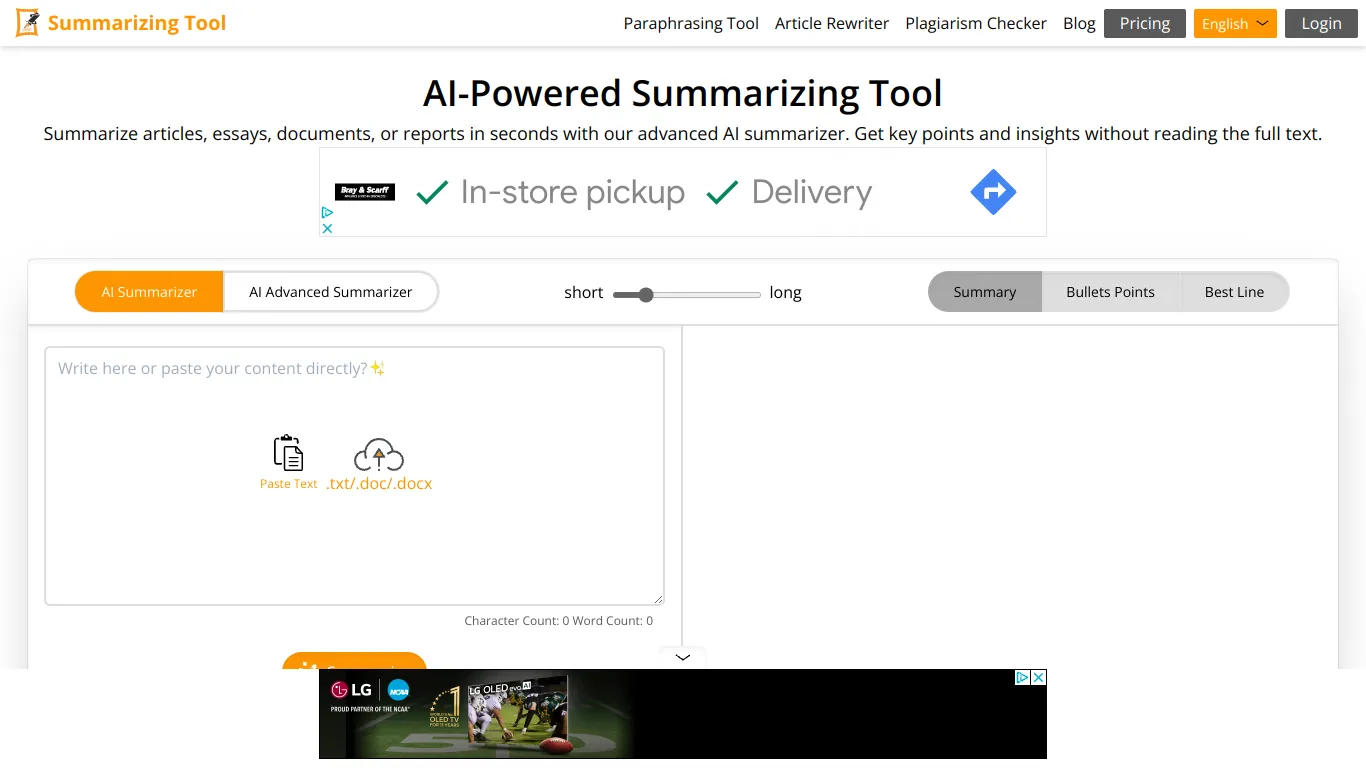Open the Pricing page

[1144, 23]
